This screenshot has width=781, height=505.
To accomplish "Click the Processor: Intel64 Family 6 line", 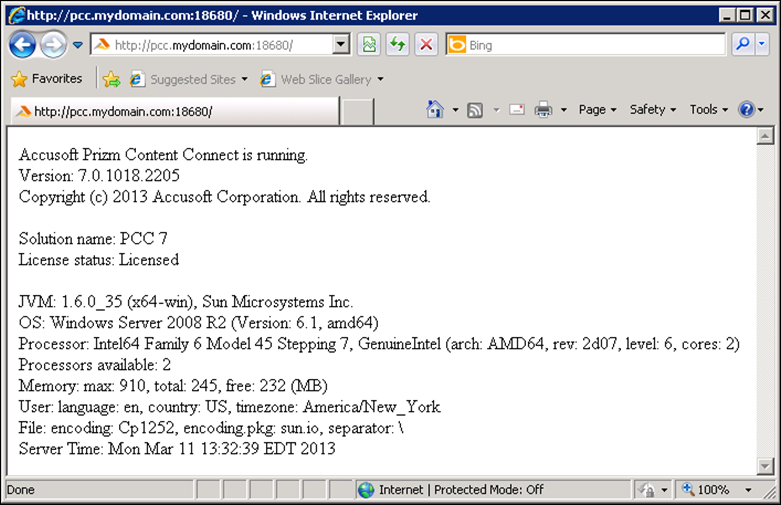I will coord(379,344).
